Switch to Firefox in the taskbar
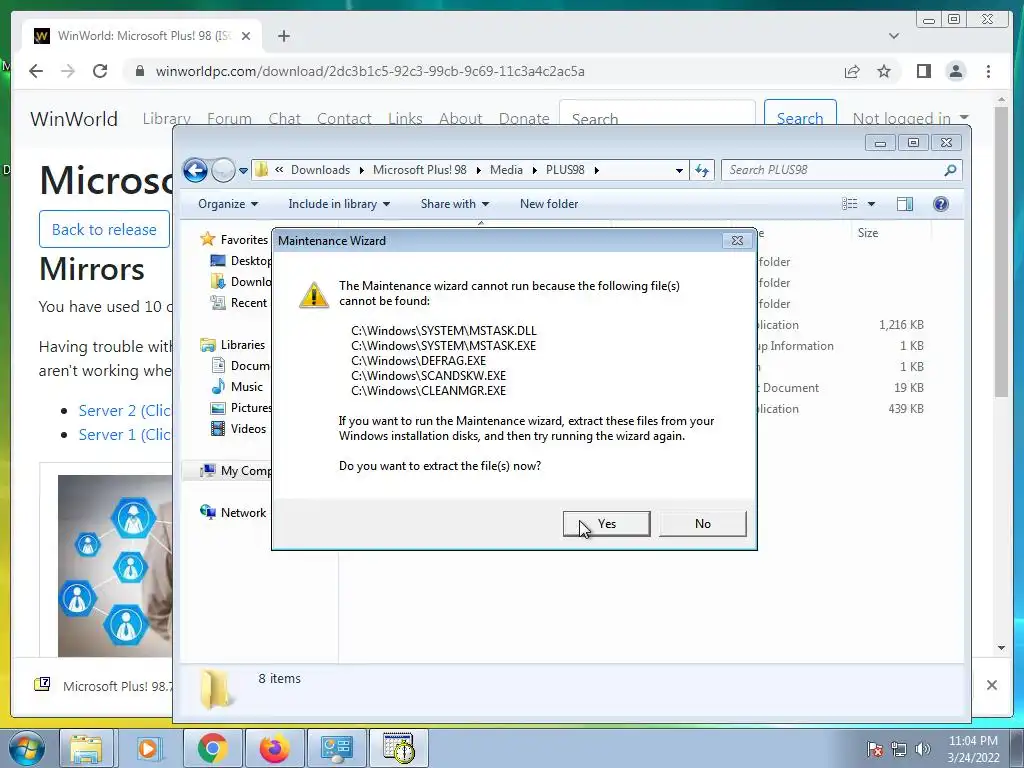Screen dimensions: 1024x768 [x=274, y=748]
